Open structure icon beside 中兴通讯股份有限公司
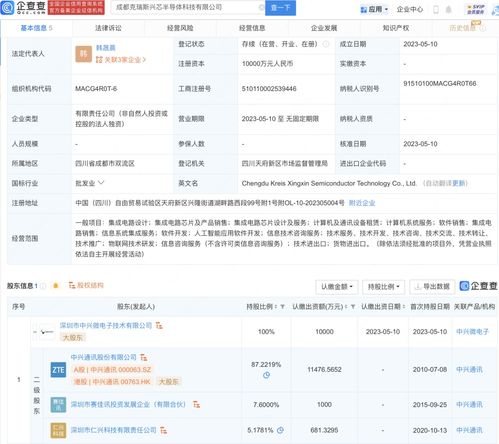499x444 pixels. [x=144, y=357]
